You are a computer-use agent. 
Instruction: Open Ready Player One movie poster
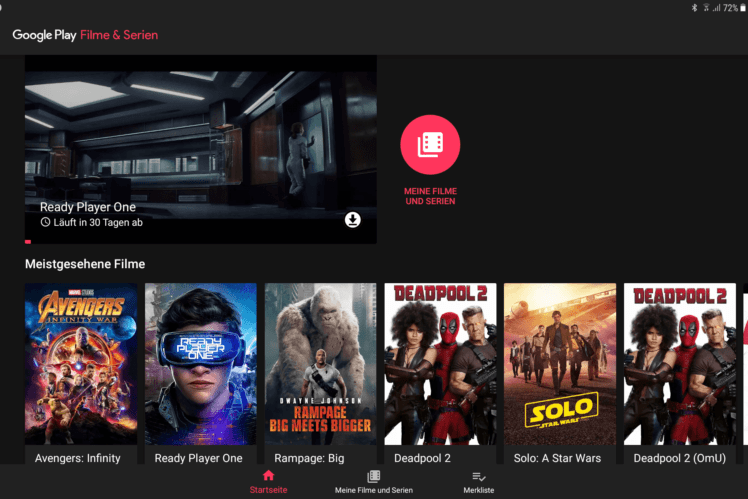201,364
